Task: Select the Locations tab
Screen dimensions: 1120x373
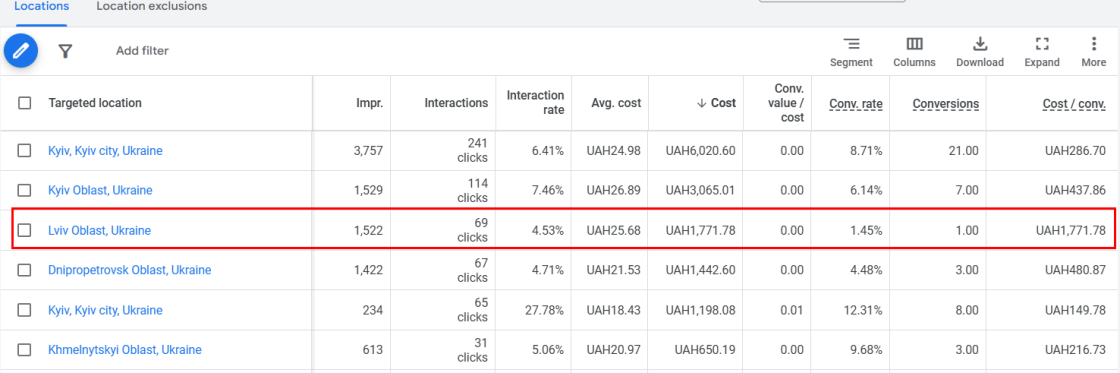Action: pyautogui.click(x=41, y=6)
